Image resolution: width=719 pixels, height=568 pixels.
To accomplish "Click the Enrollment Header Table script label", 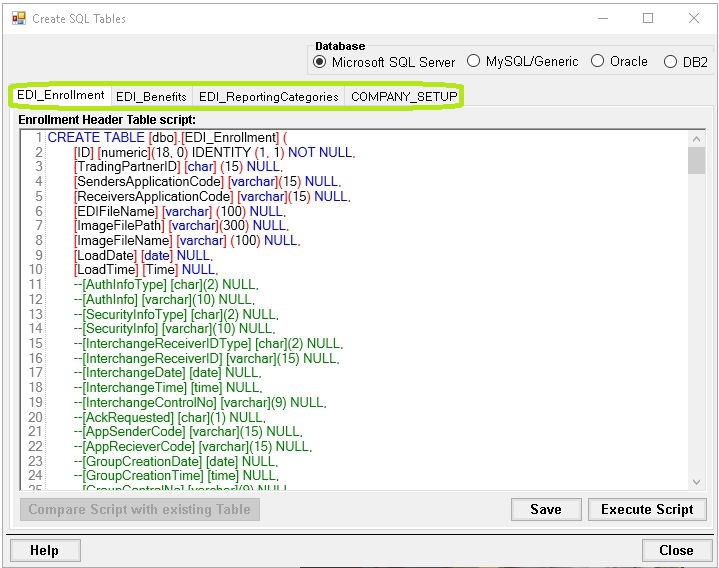I will pos(107,120).
